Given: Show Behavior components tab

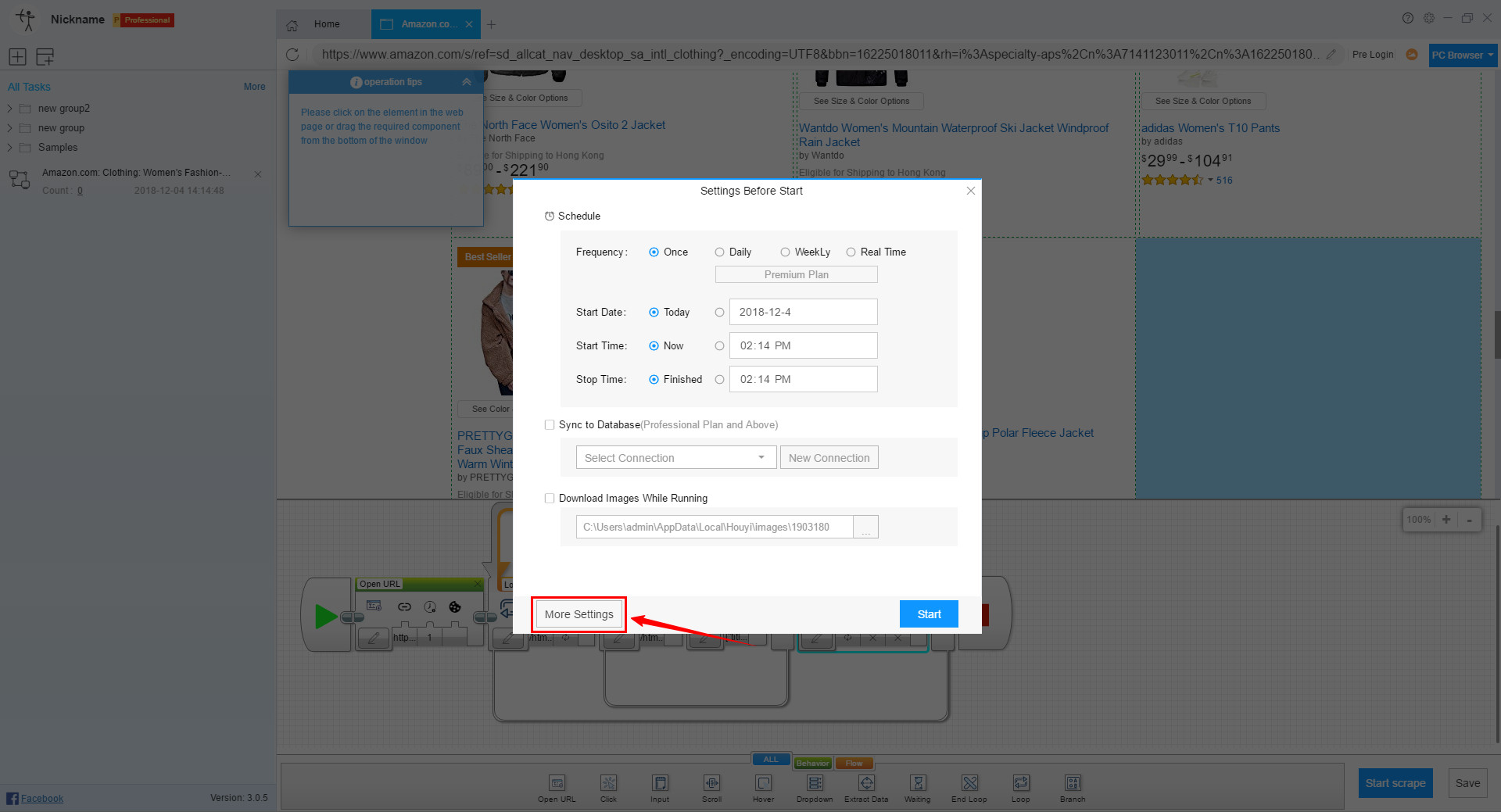Looking at the screenshot, I should tap(812, 764).
